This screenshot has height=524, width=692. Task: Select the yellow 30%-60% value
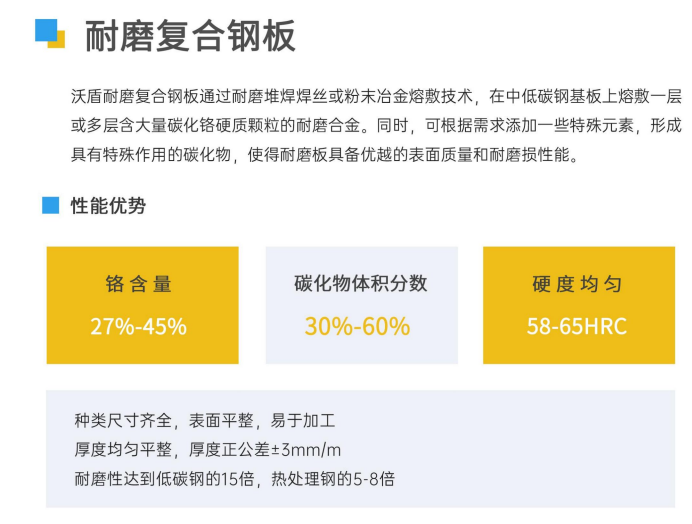(x=357, y=326)
